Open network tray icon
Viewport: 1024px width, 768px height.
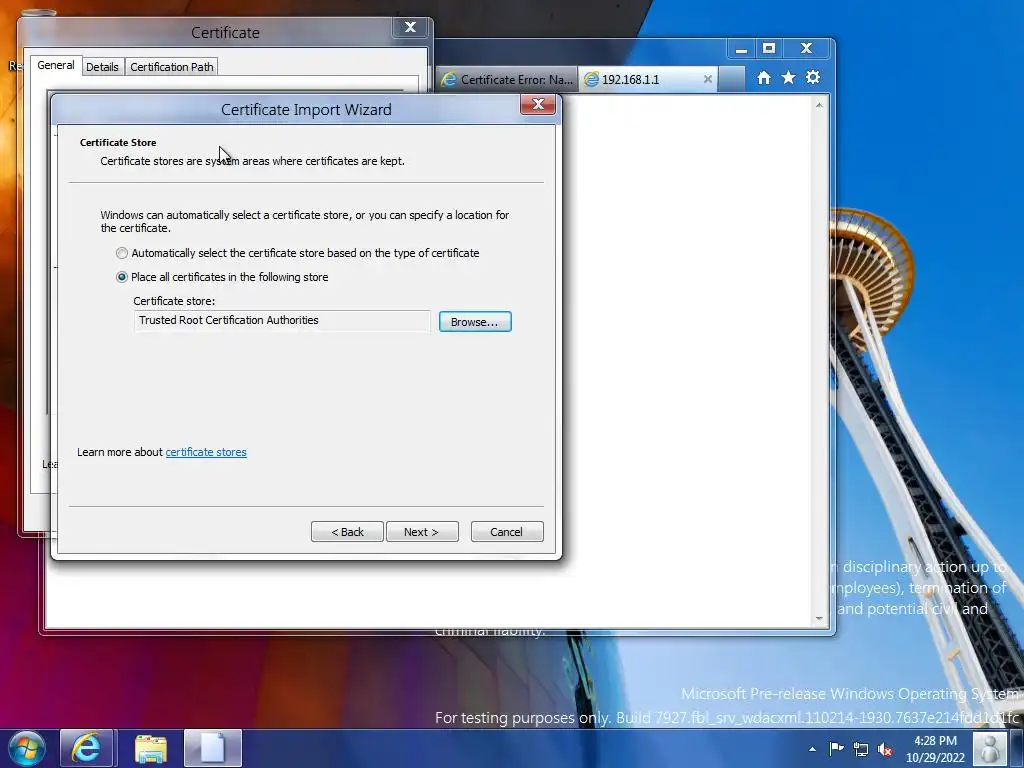click(861, 750)
